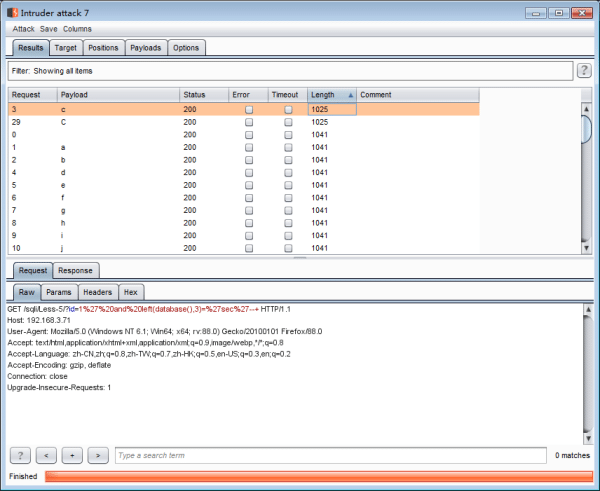This screenshot has width=600, height=491.
Task: Open the Columns menu
Action: (77, 29)
